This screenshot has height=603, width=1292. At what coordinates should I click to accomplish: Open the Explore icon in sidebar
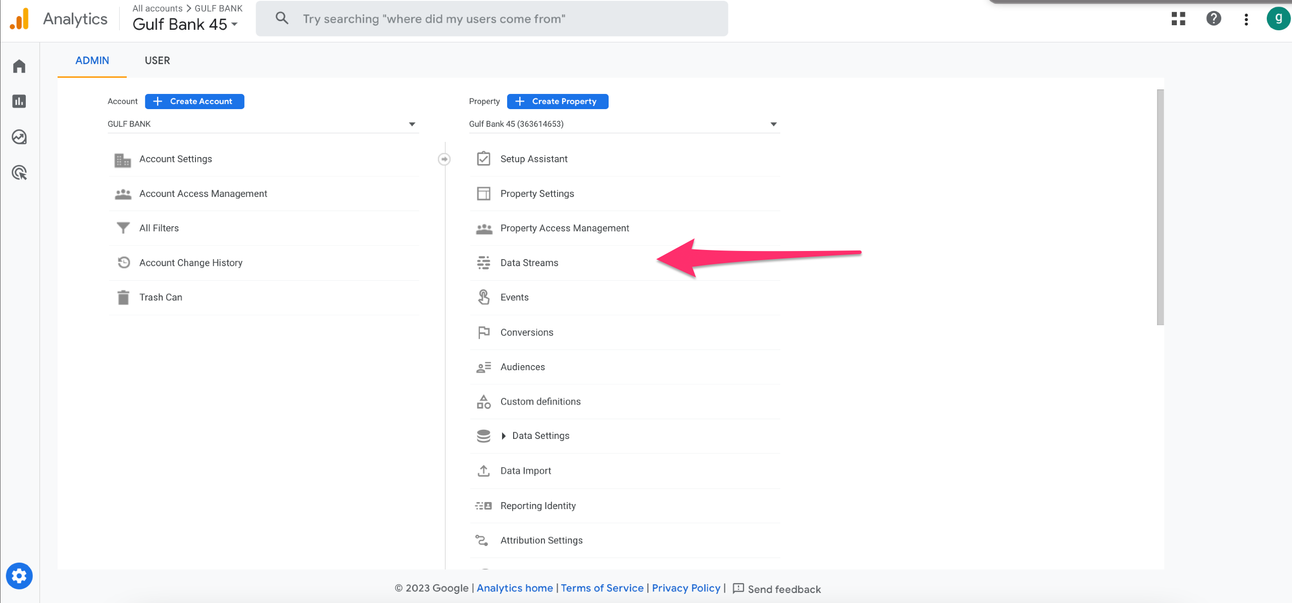[x=19, y=137]
